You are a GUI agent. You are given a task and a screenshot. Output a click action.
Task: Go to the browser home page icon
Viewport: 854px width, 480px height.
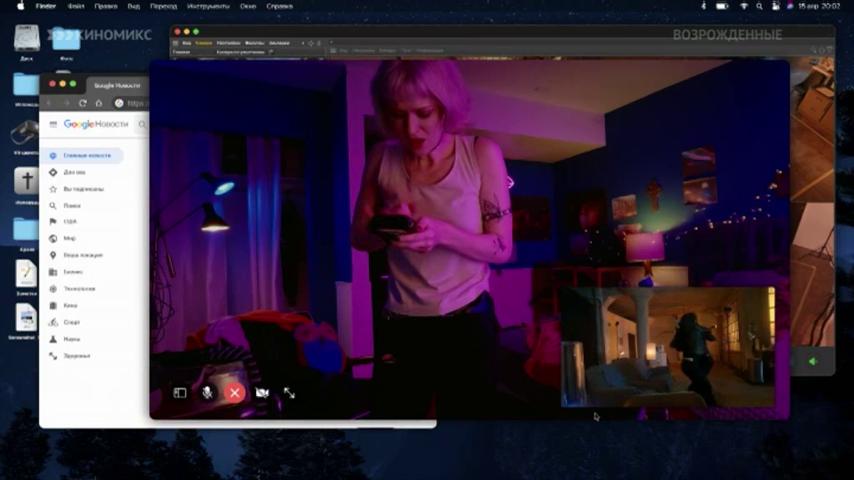[99, 103]
